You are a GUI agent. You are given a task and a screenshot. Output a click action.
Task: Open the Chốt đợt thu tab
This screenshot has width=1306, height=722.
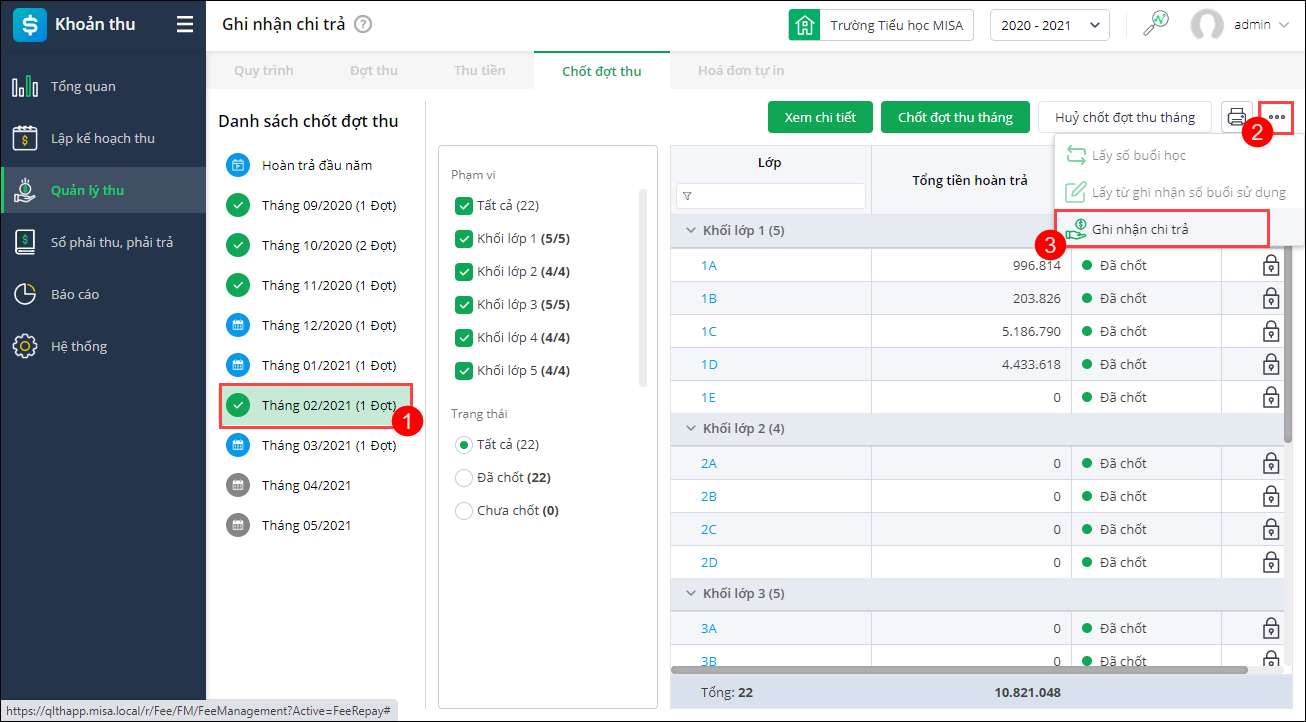602,71
